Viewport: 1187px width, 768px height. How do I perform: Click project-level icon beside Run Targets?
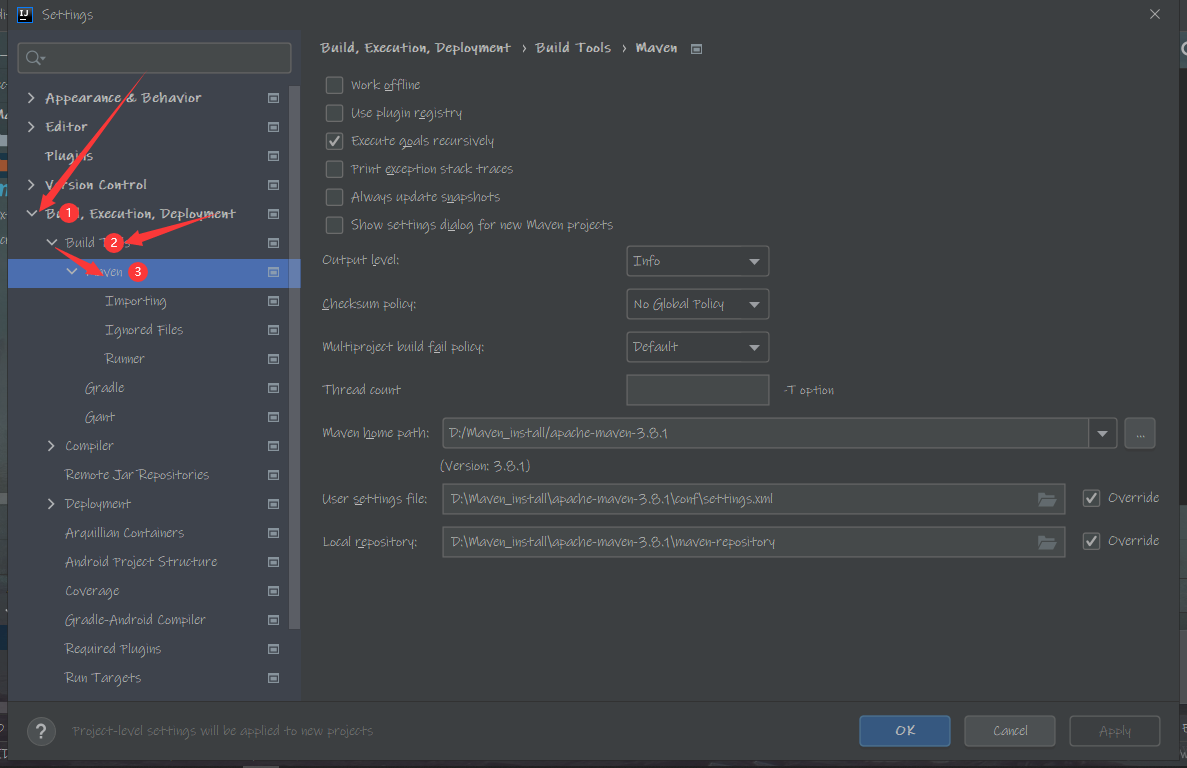point(273,678)
